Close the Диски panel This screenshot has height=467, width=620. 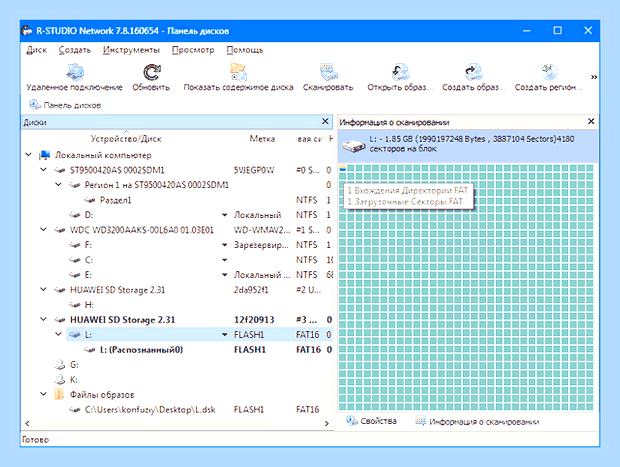(x=325, y=121)
